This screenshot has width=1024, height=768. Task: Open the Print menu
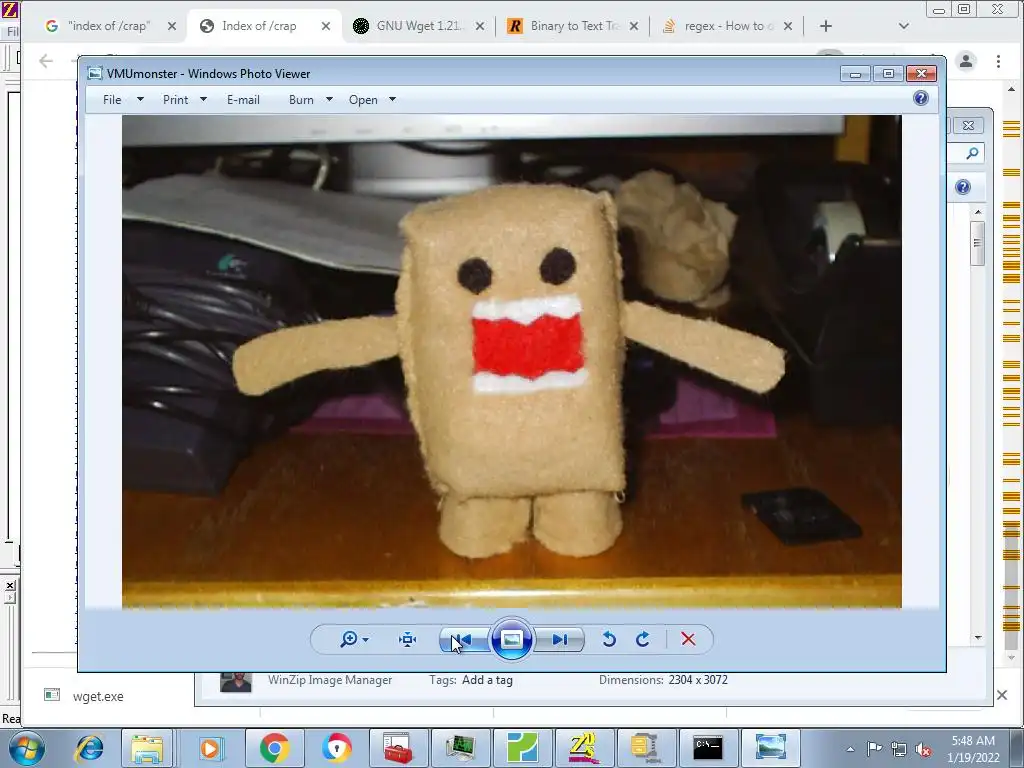[175, 100]
